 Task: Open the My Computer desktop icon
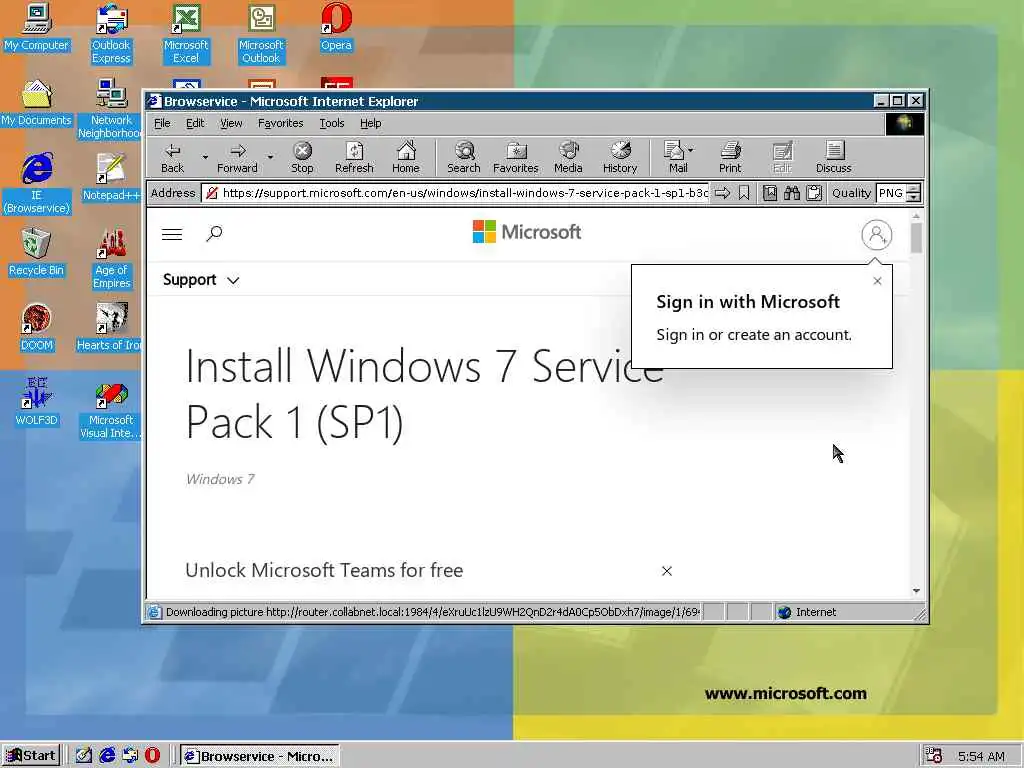point(37,27)
